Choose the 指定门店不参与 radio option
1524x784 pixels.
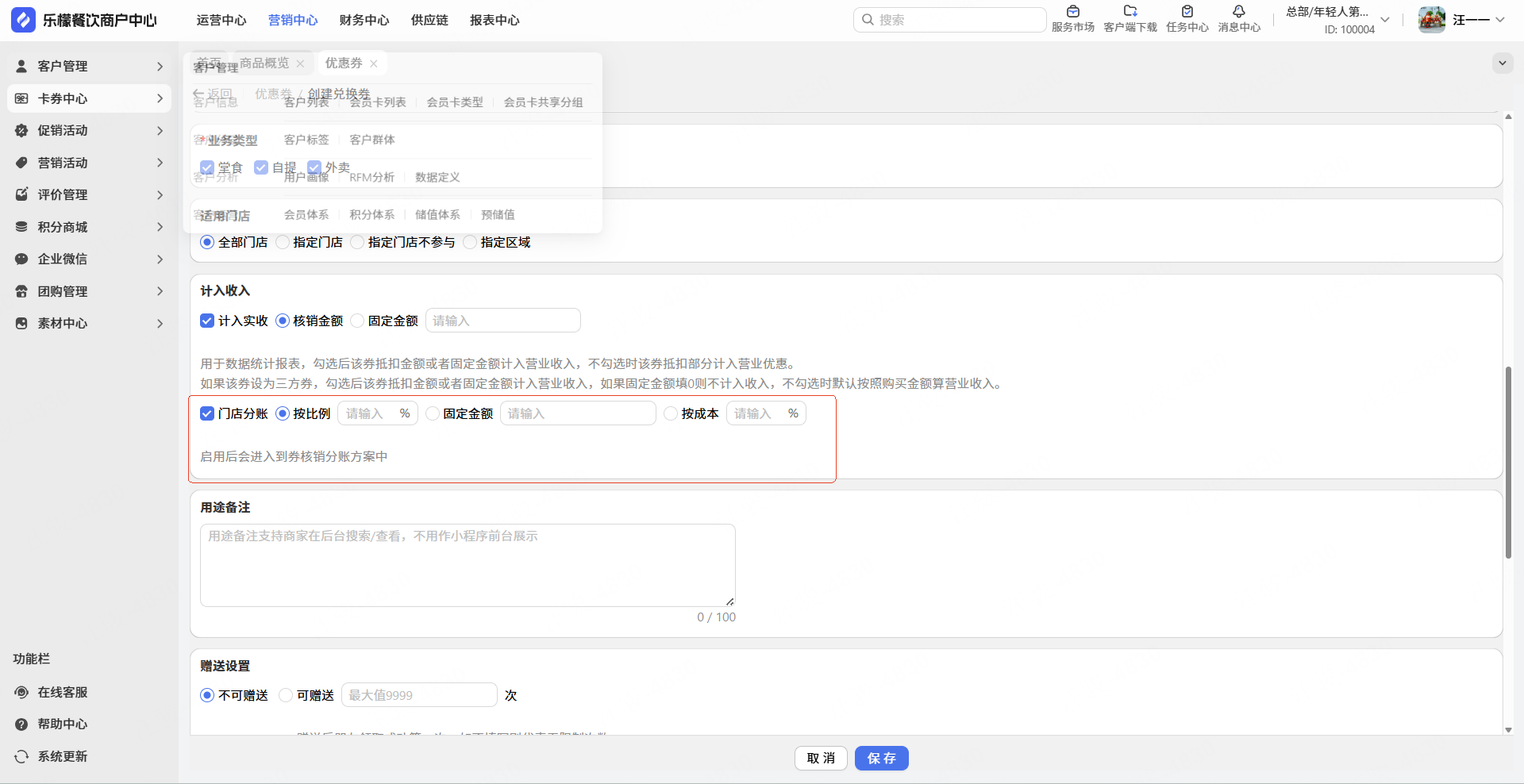[357, 242]
